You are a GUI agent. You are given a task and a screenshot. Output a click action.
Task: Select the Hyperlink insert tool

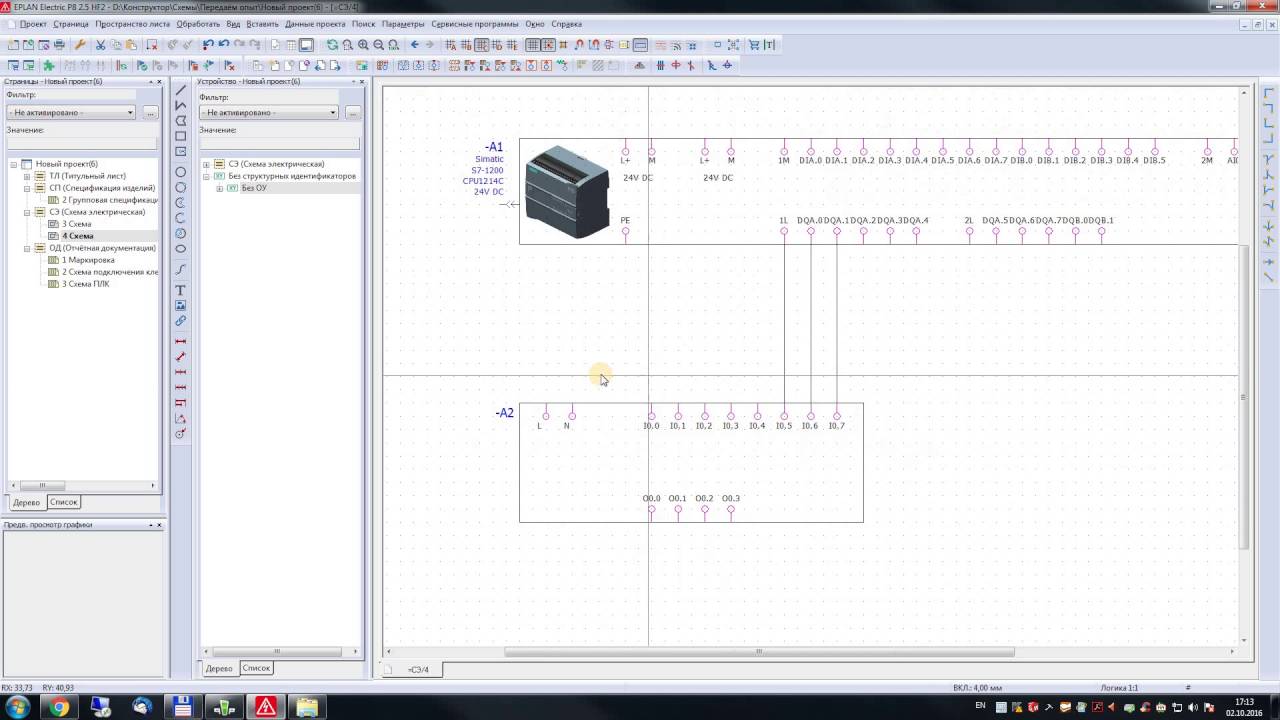coord(181,321)
